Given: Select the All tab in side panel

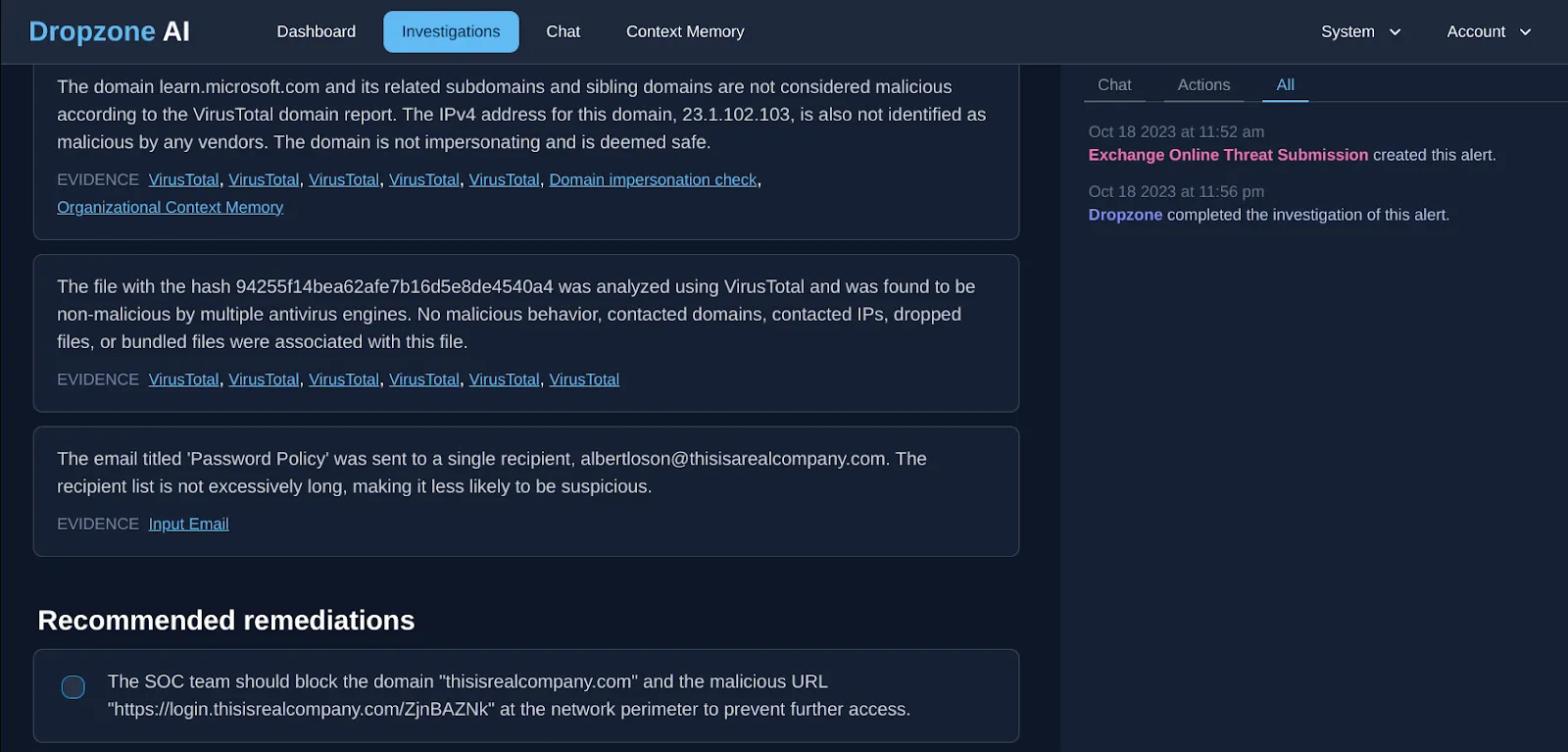Looking at the screenshot, I should pyautogui.click(x=1285, y=85).
